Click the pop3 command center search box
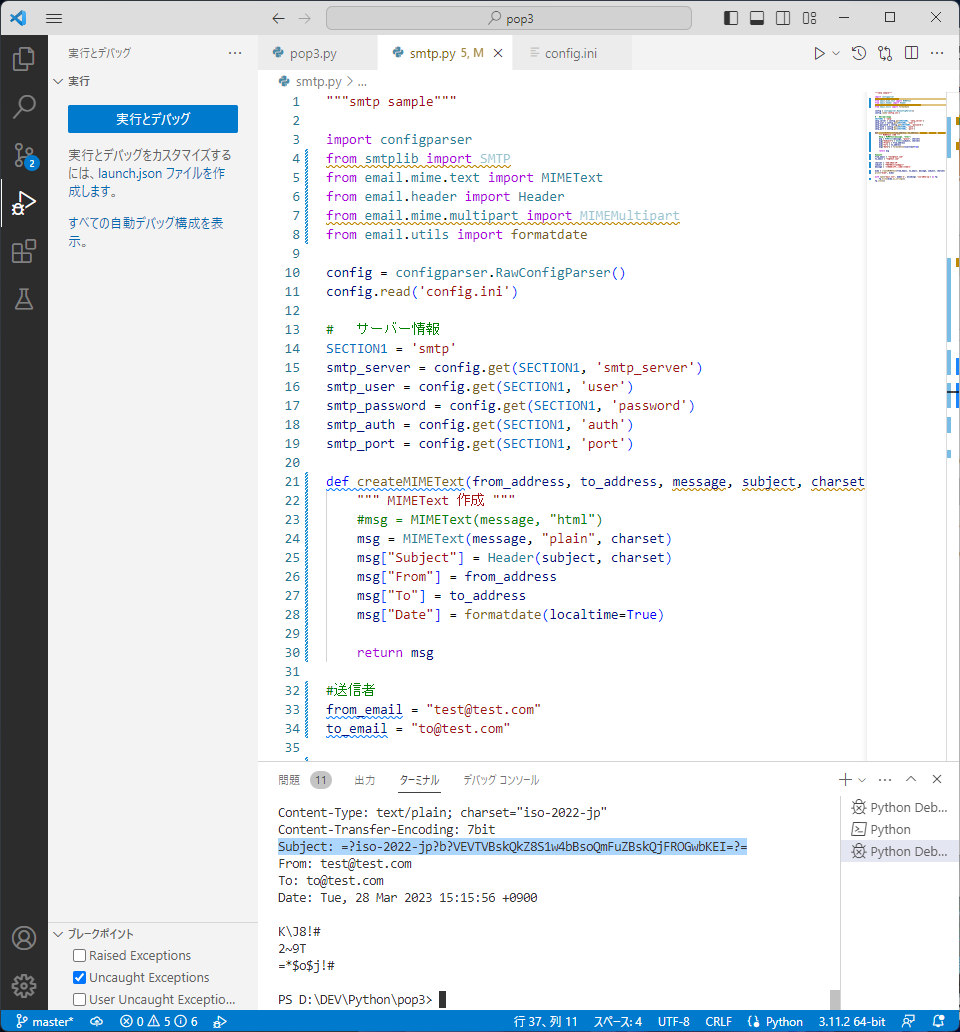 pos(509,18)
